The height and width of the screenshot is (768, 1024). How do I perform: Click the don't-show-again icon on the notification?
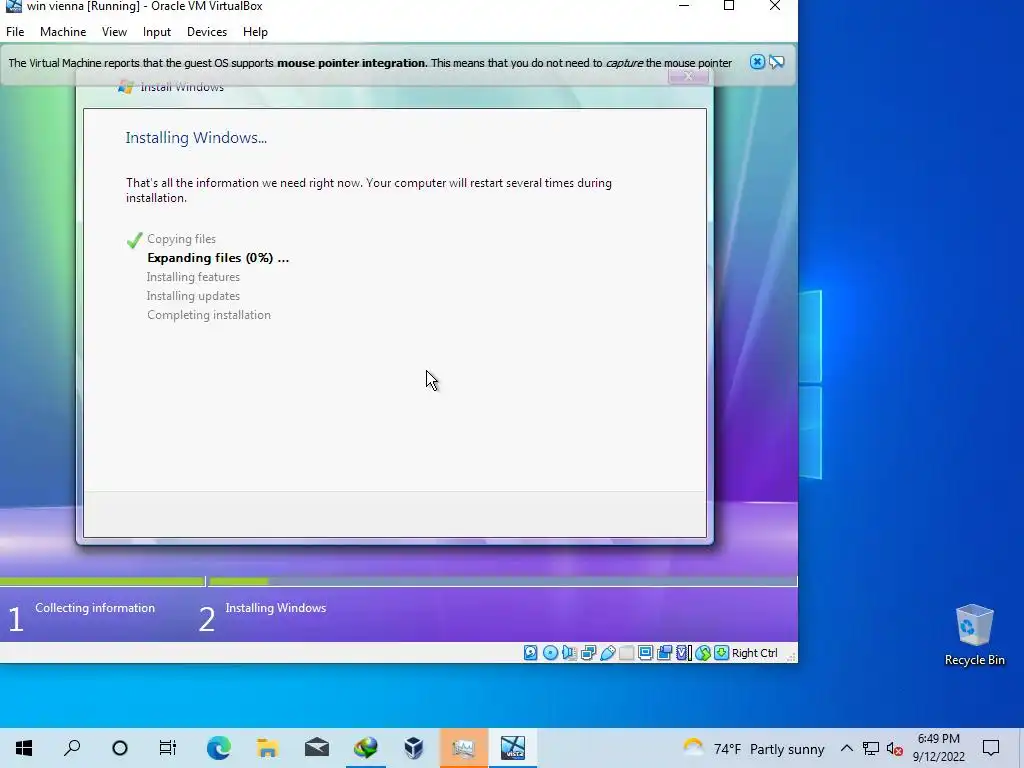(x=776, y=62)
